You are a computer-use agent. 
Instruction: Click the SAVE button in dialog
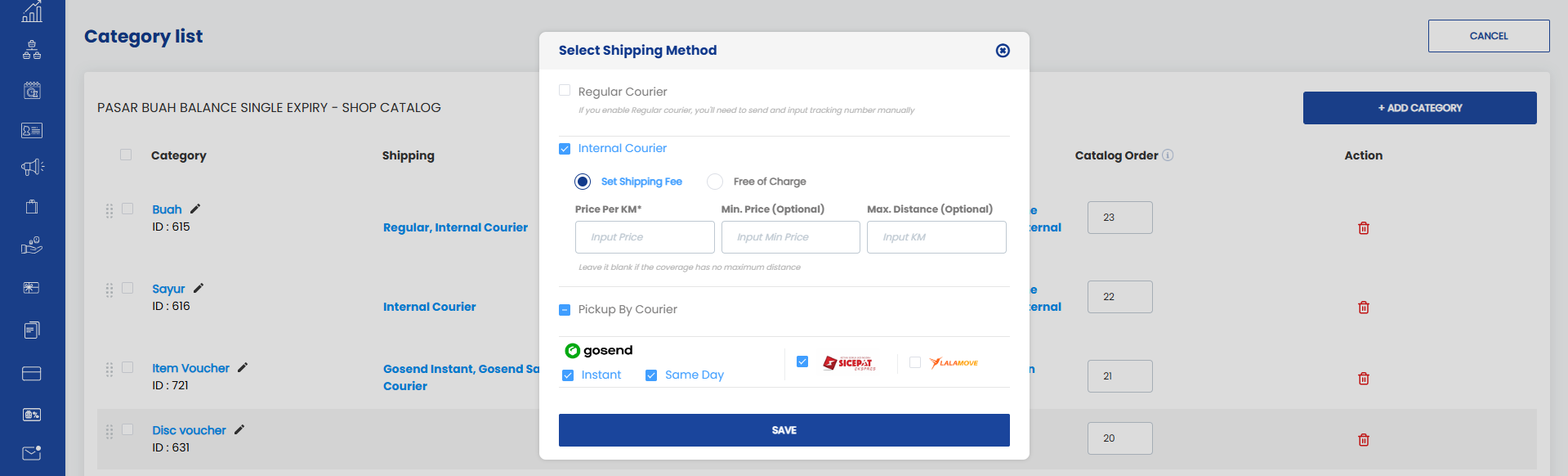click(x=784, y=430)
